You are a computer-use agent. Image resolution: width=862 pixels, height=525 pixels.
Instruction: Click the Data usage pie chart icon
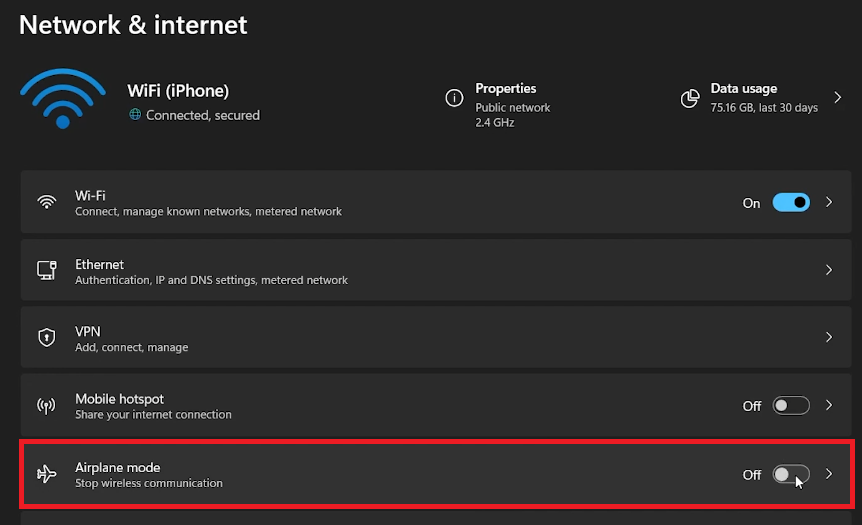pyautogui.click(x=690, y=98)
